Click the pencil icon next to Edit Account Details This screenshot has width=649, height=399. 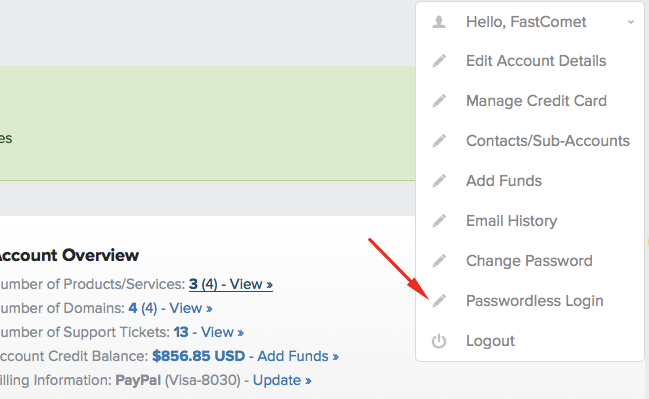click(439, 61)
